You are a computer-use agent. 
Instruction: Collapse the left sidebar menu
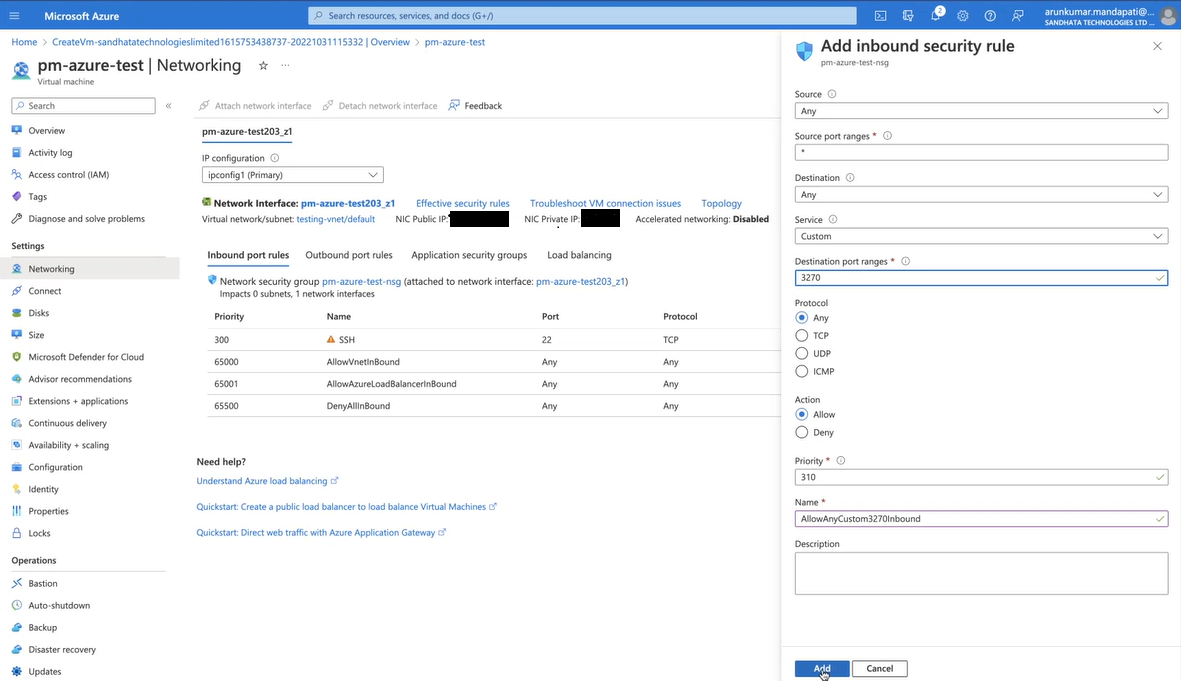[169, 105]
